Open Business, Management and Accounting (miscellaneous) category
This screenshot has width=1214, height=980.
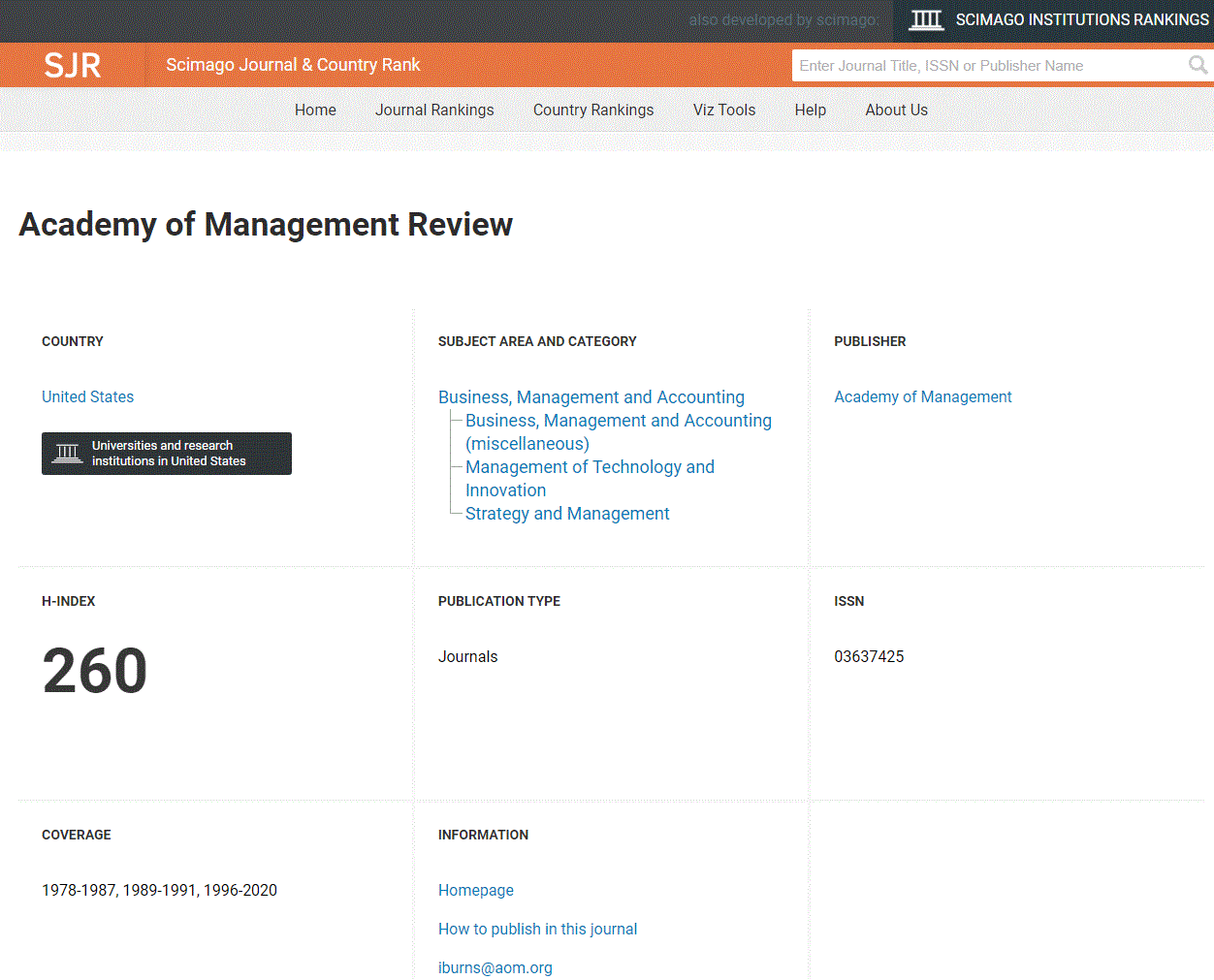(x=619, y=432)
